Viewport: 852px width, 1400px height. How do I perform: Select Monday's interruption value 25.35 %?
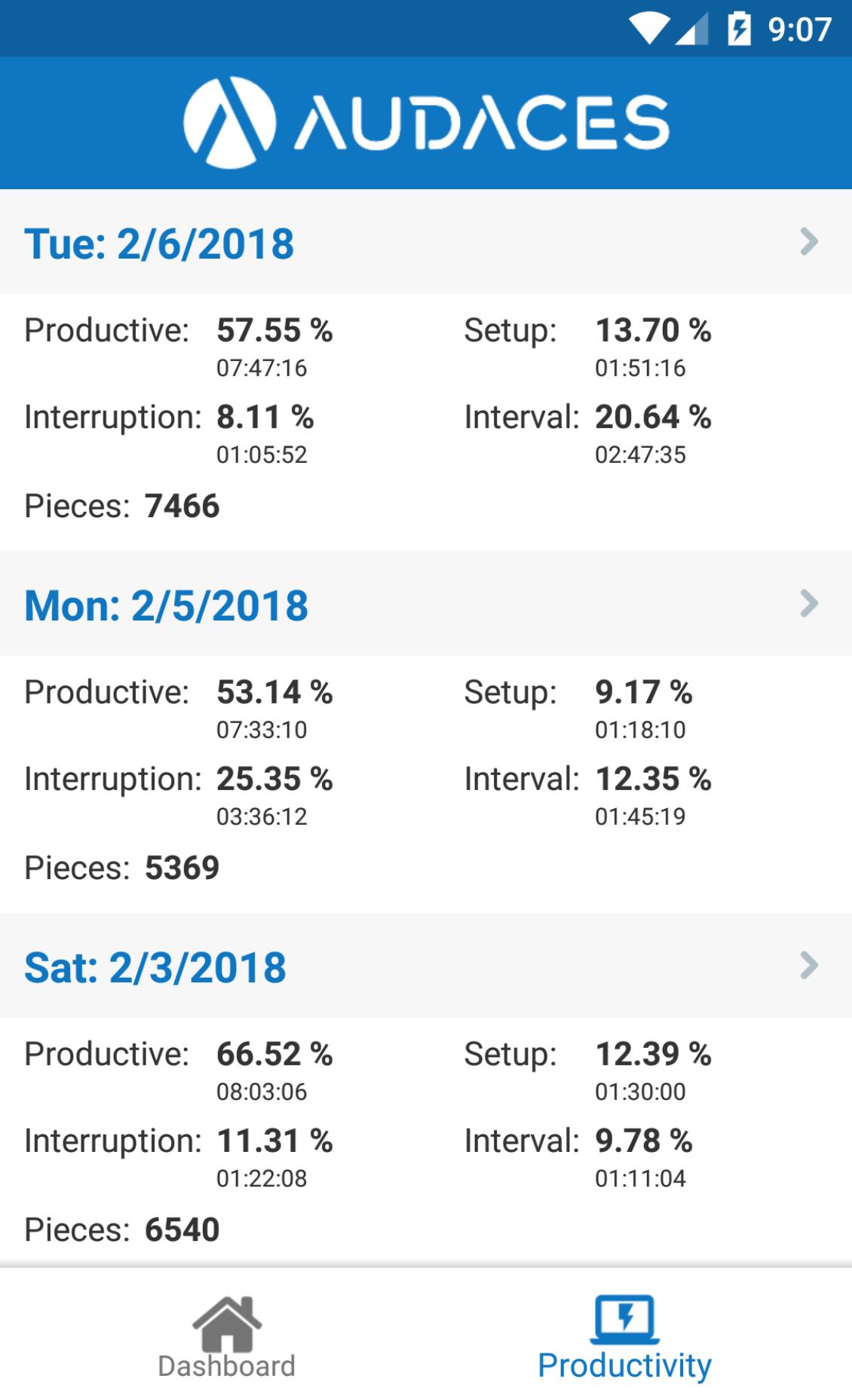274,779
